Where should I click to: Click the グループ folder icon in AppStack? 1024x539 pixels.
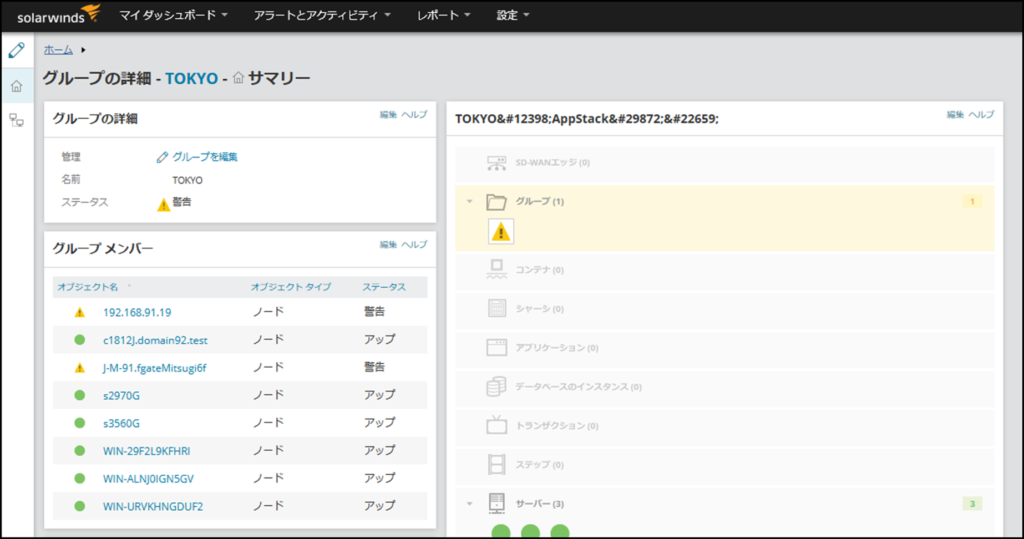(x=496, y=201)
